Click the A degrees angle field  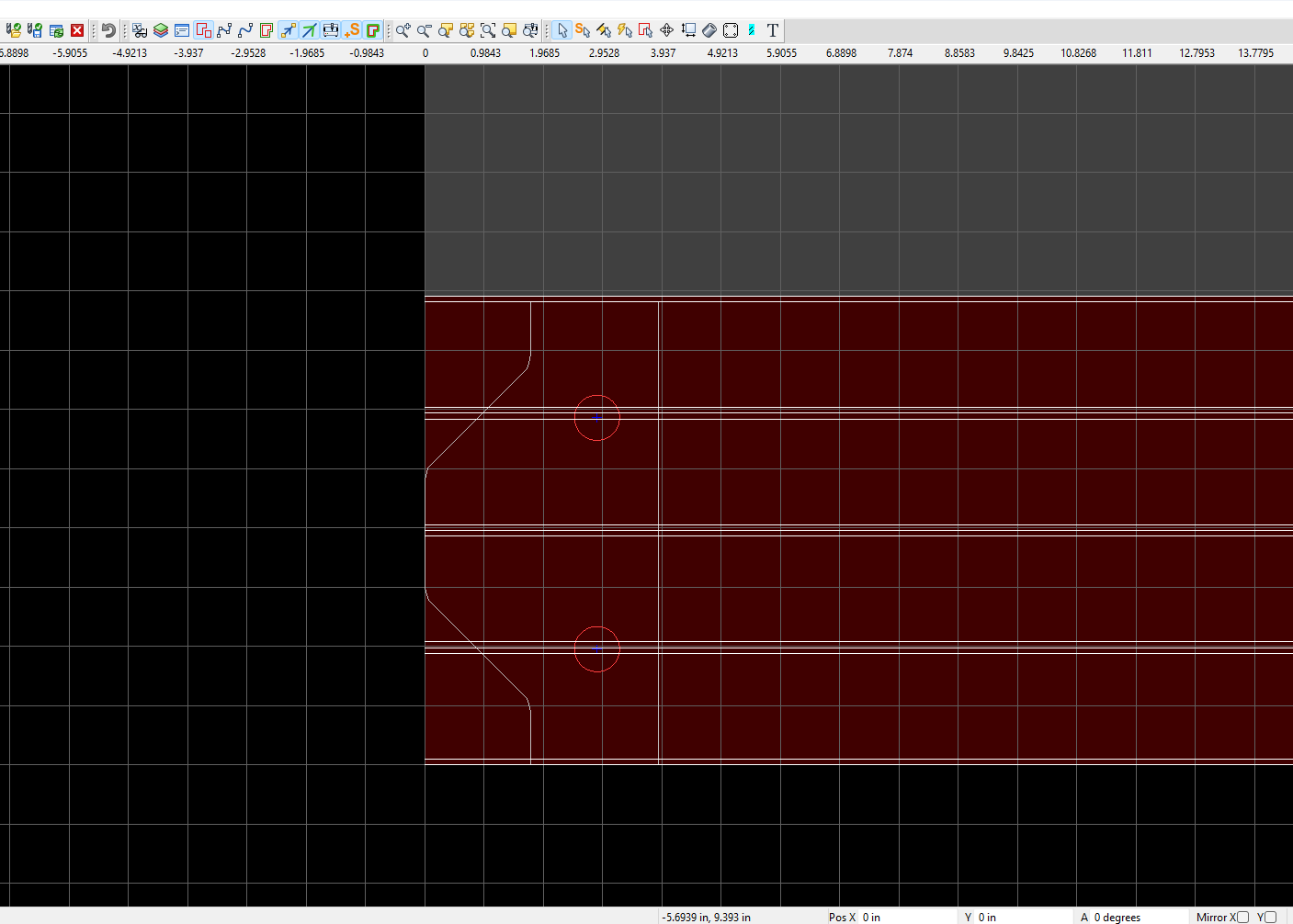[x=1138, y=917]
